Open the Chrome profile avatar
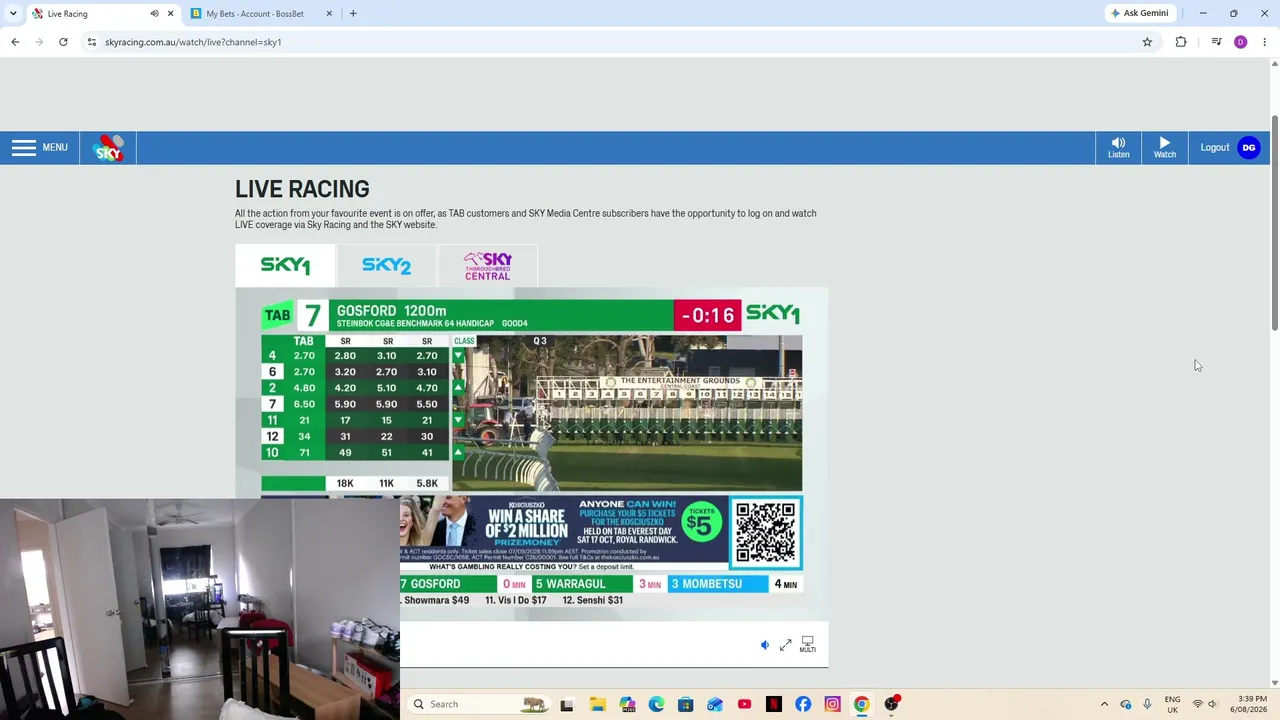The width and height of the screenshot is (1280, 720). (1240, 42)
